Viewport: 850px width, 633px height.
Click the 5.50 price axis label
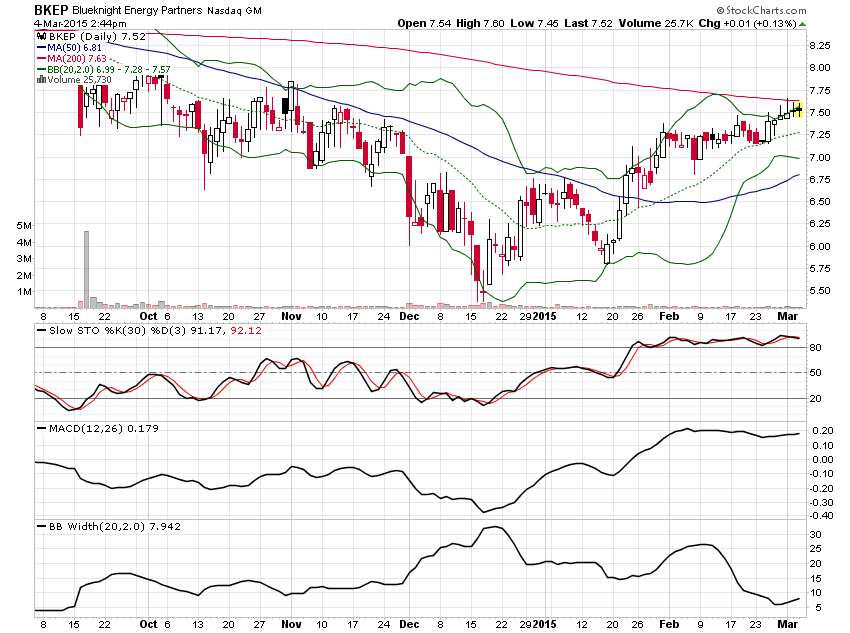(x=820, y=290)
